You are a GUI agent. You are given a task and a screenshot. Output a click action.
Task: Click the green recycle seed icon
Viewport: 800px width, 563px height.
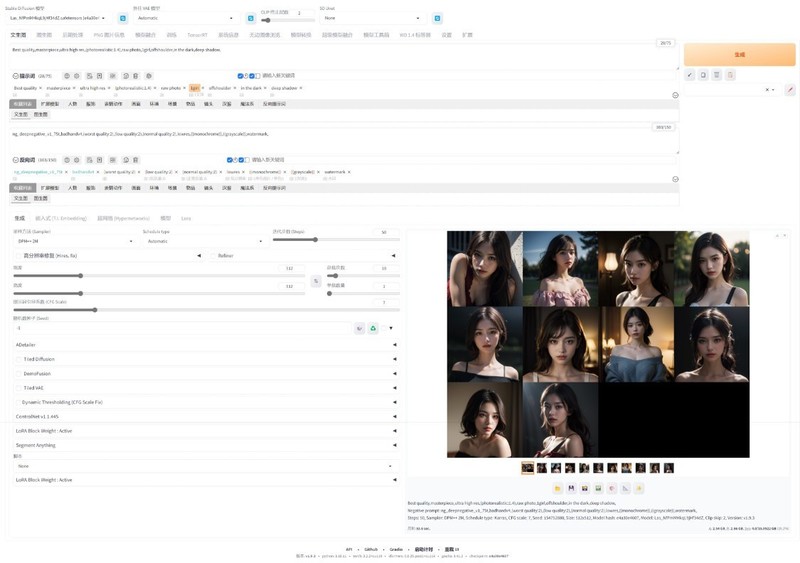click(373, 328)
